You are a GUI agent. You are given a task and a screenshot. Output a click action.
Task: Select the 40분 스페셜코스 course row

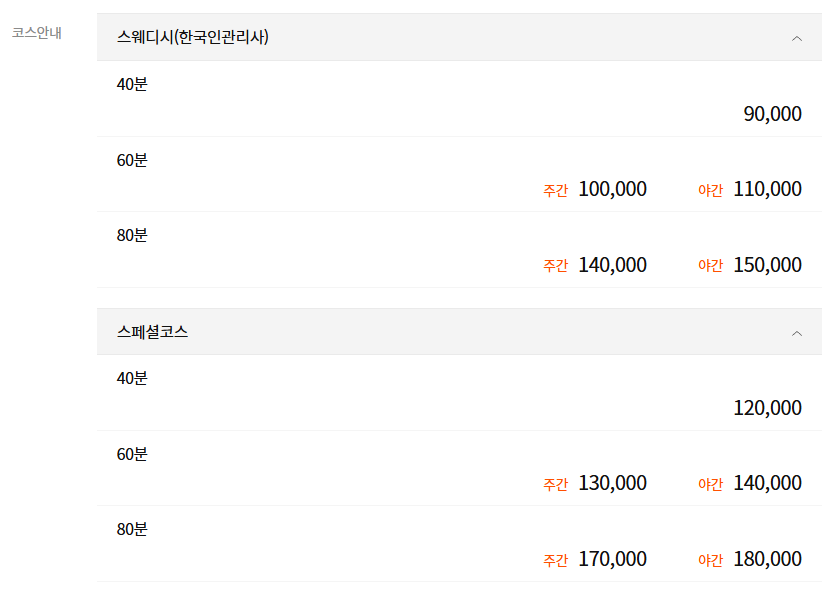click(x=450, y=393)
